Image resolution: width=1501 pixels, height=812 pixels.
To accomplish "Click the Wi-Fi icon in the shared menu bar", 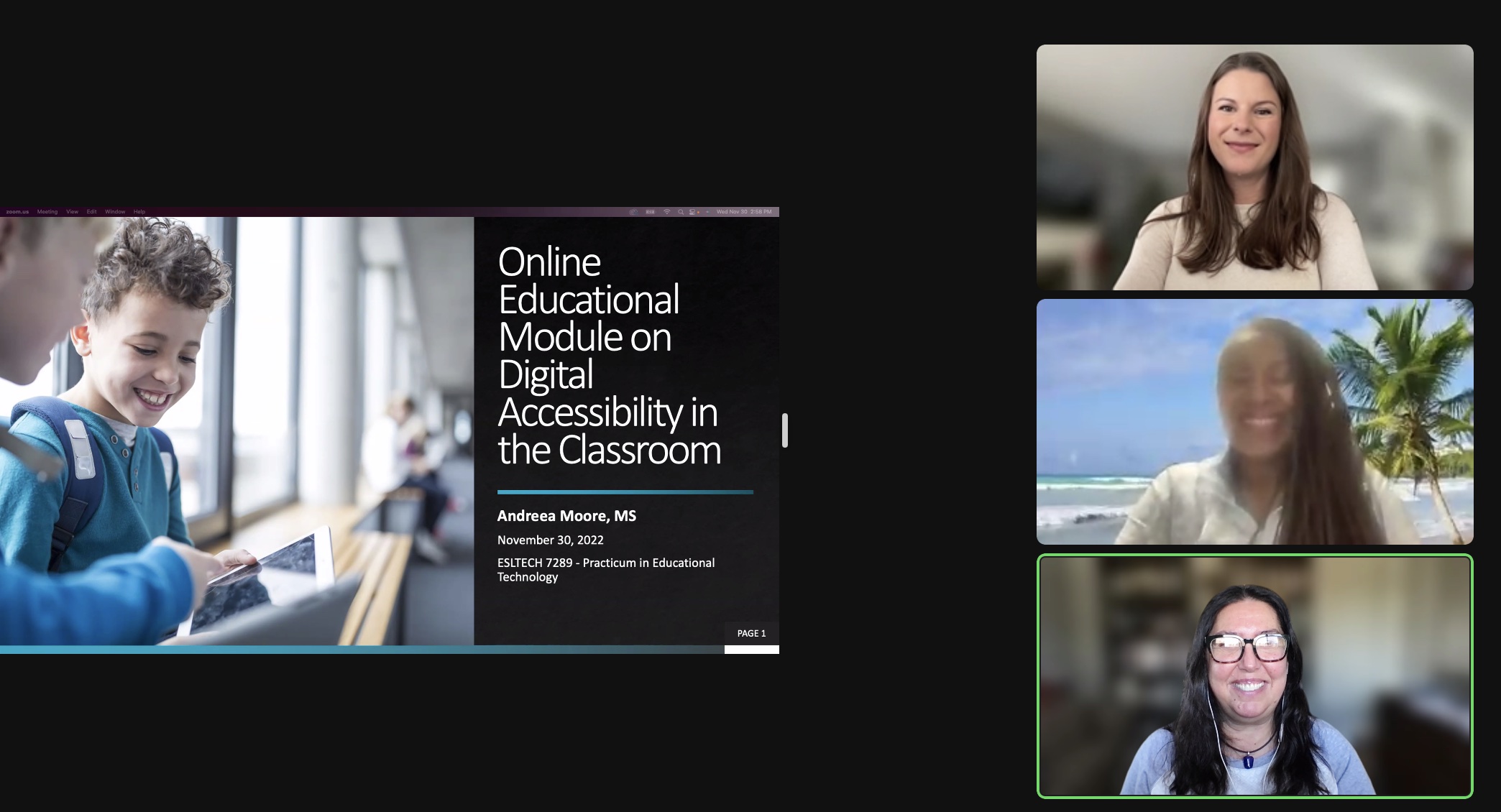I will coord(667,212).
